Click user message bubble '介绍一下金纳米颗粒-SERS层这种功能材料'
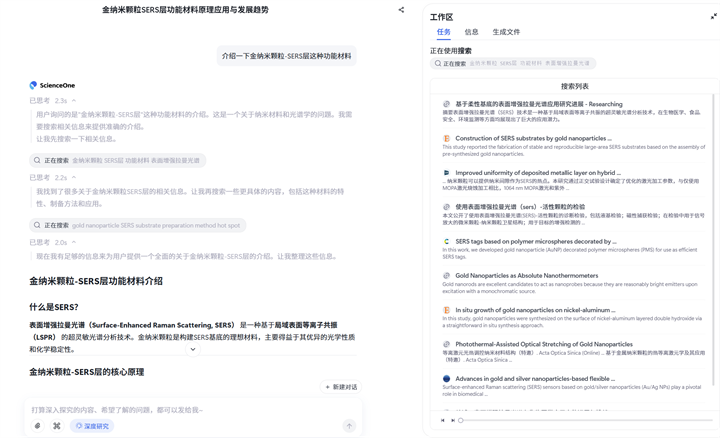 [x=287, y=56]
